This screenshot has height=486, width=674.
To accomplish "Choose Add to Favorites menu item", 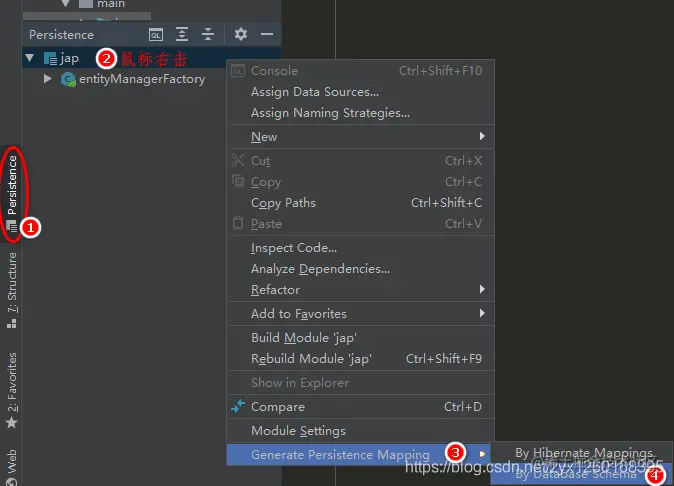I will coord(361,314).
